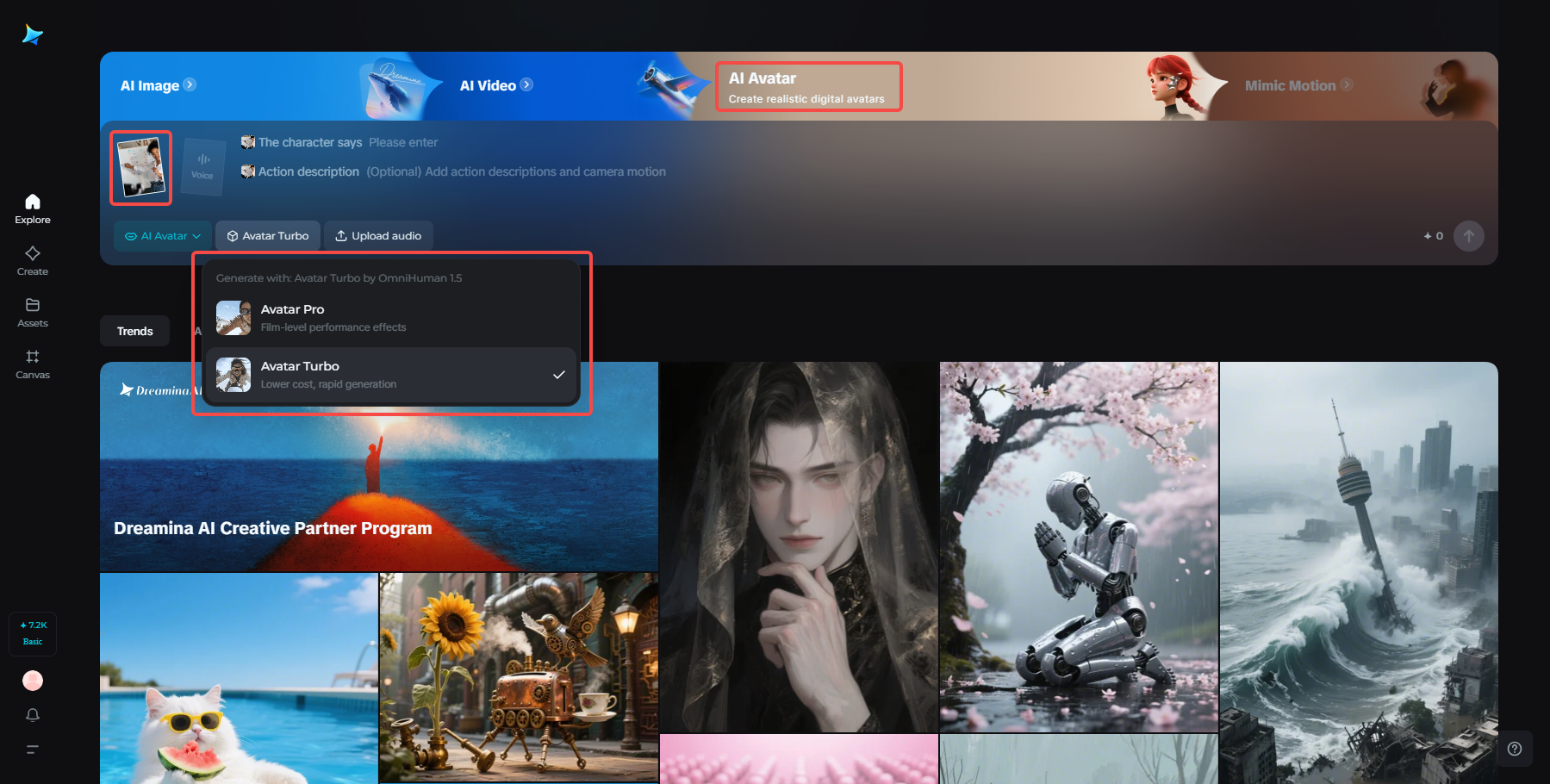Check the 7.2K Basic credits balance
1550x784 pixels.
tap(32, 633)
